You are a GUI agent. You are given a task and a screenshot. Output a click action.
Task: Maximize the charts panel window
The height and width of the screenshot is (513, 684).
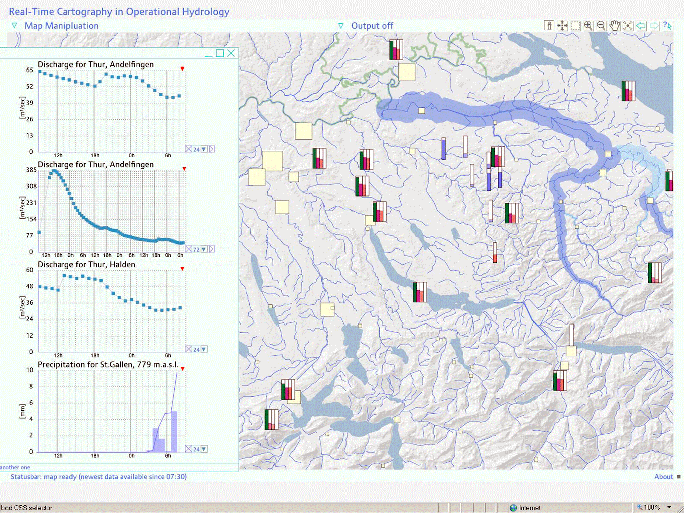pyautogui.click(x=221, y=54)
